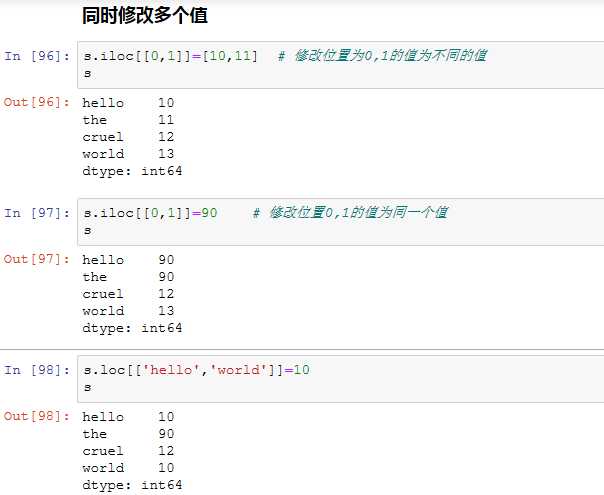604x495 pixels.
Task: Click 'world 13' in Out[97]
Action: [x=128, y=310]
